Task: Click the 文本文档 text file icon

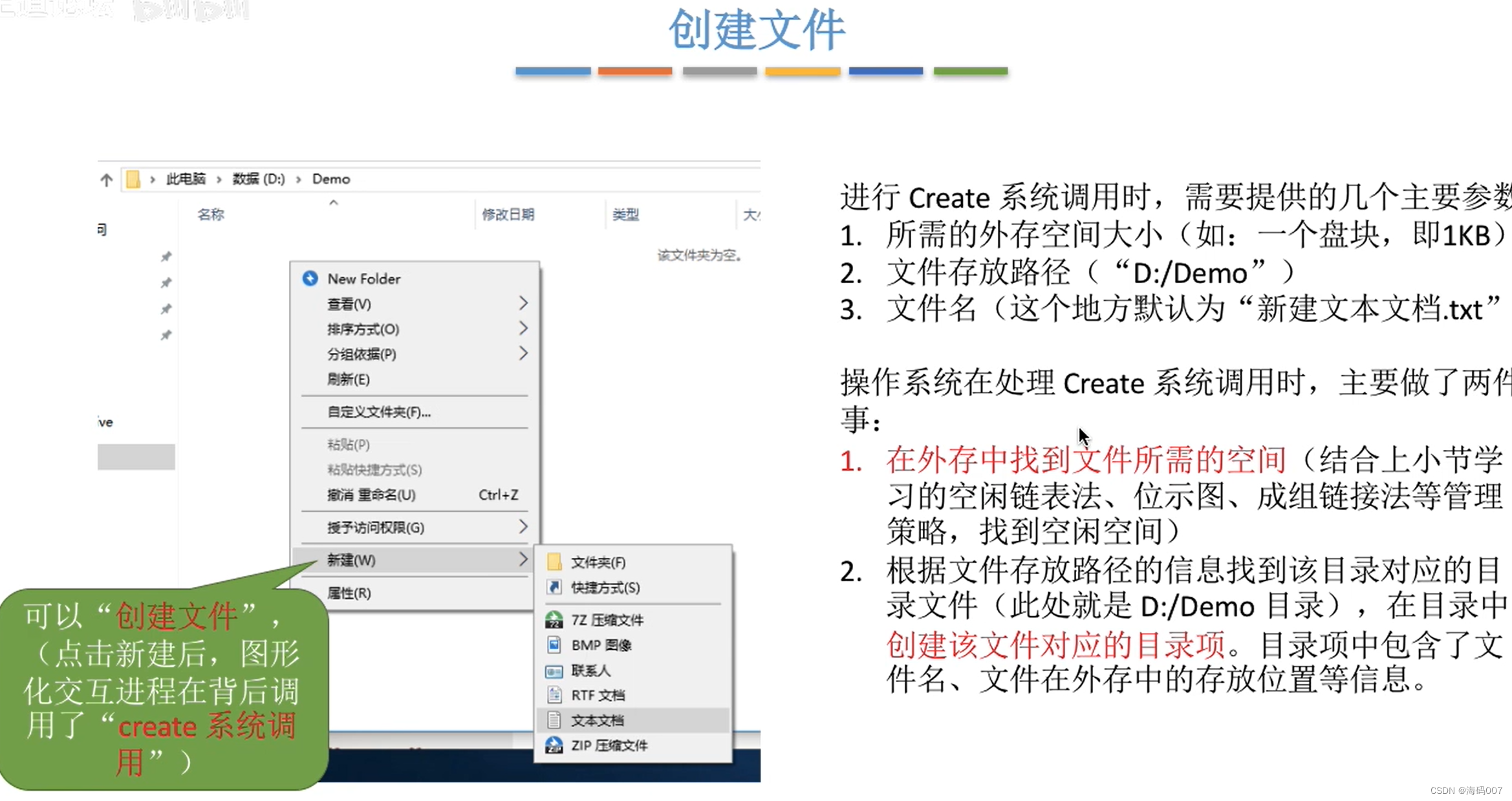Action: click(554, 720)
